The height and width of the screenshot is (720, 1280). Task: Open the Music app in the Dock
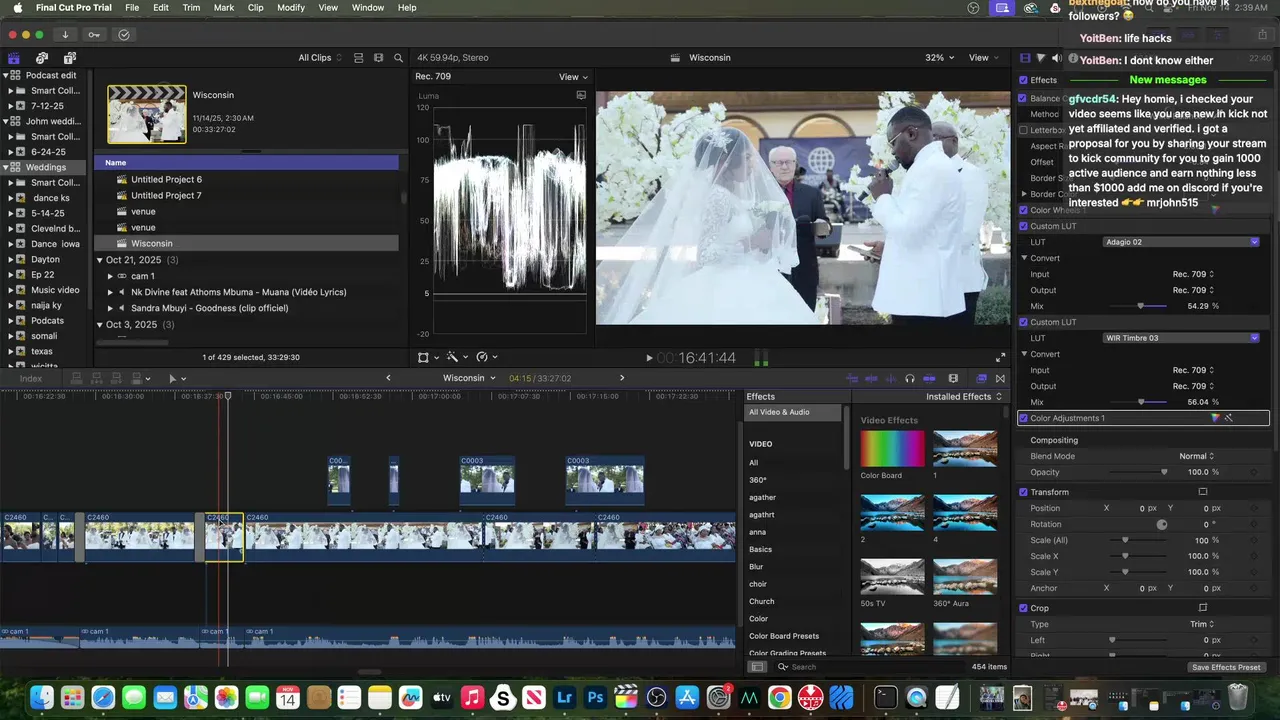[473, 697]
